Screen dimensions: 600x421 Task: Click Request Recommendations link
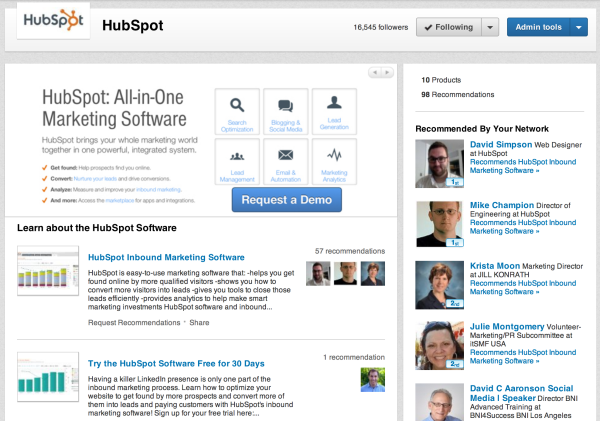click(134, 323)
